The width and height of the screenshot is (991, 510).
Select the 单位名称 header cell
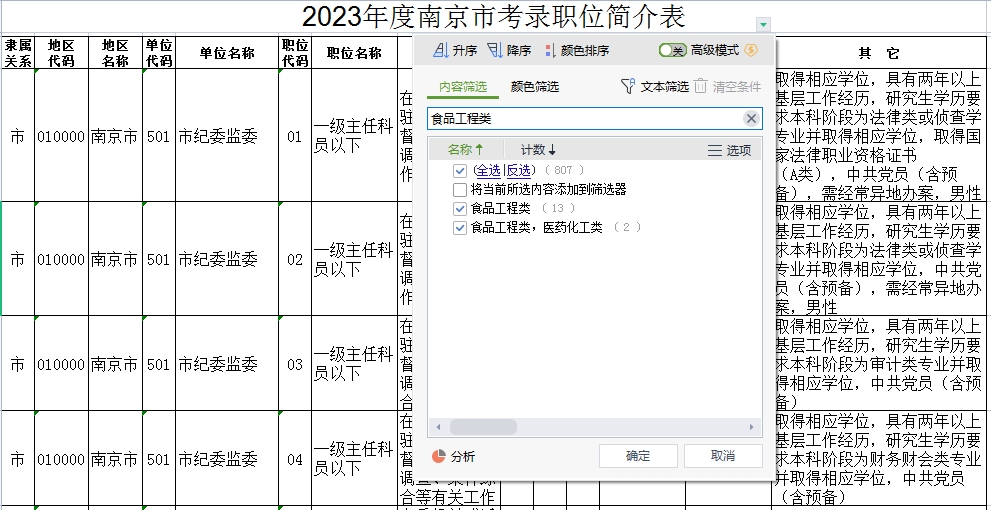click(x=227, y=52)
